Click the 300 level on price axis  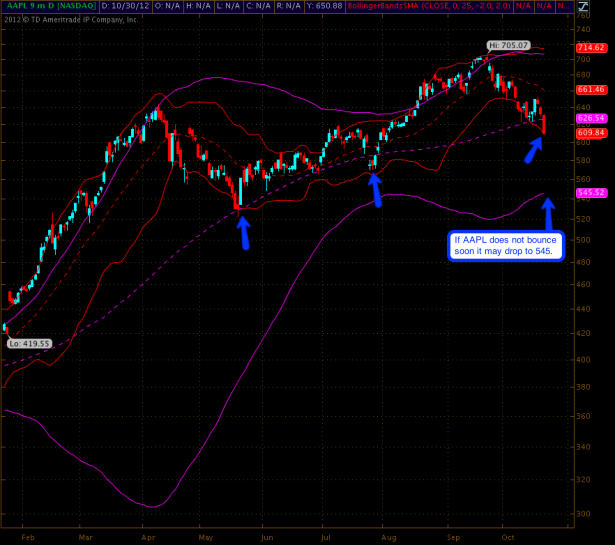tap(582, 514)
